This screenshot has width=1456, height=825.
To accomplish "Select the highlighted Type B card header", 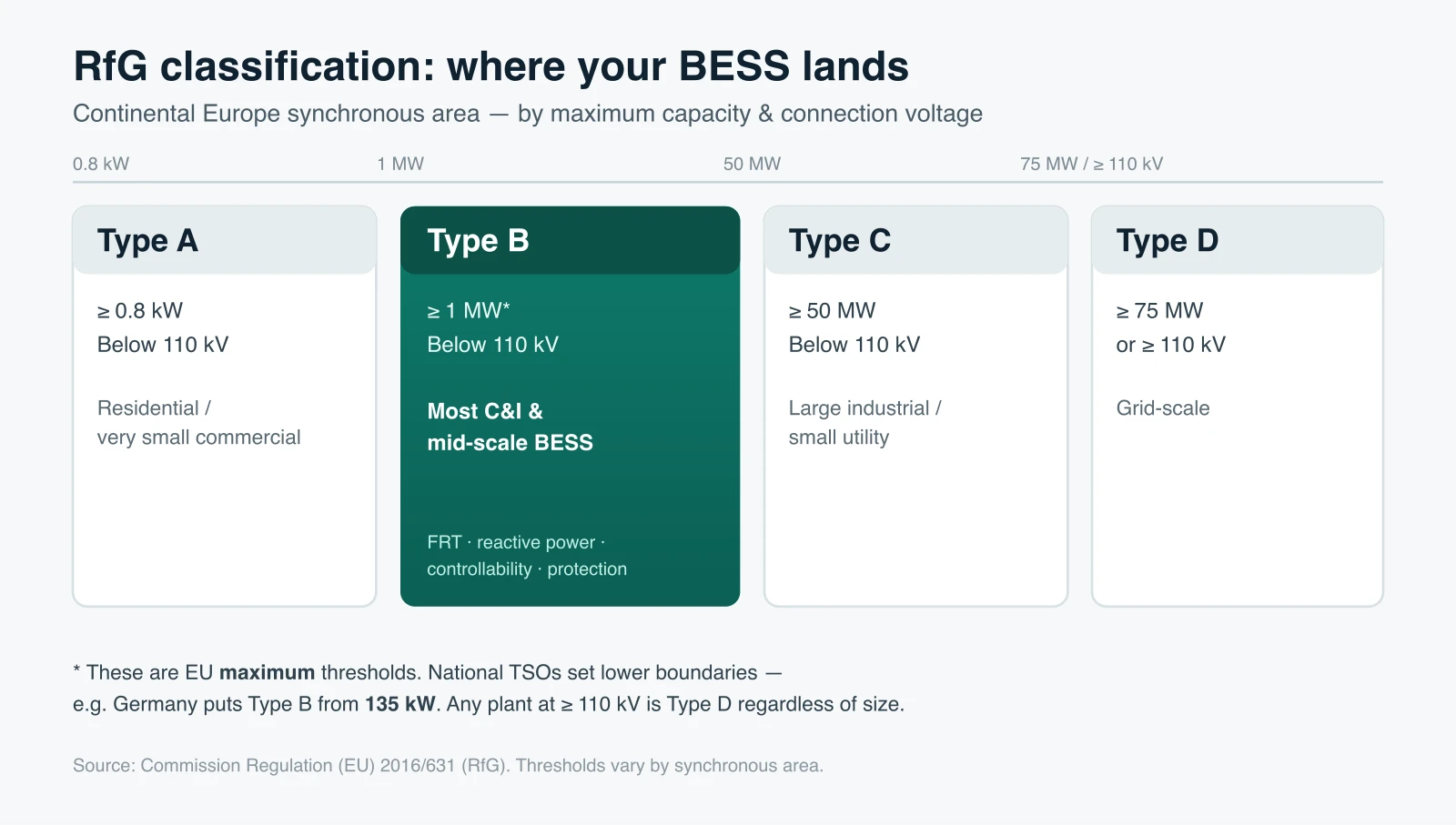I will tap(570, 240).
